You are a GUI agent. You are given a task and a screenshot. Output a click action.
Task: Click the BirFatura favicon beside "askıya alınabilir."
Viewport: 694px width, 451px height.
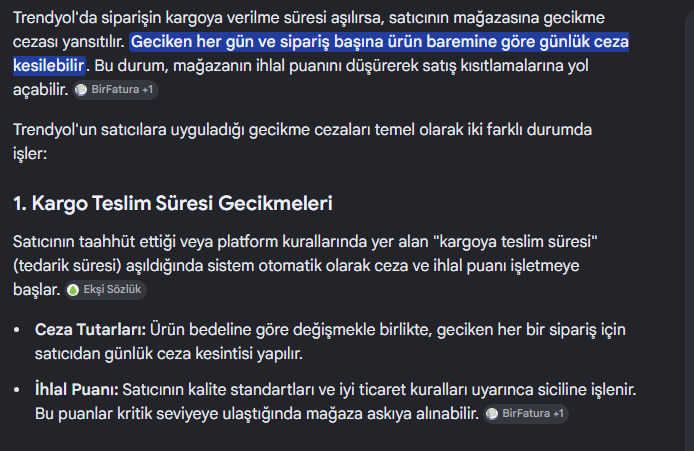(492, 414)
